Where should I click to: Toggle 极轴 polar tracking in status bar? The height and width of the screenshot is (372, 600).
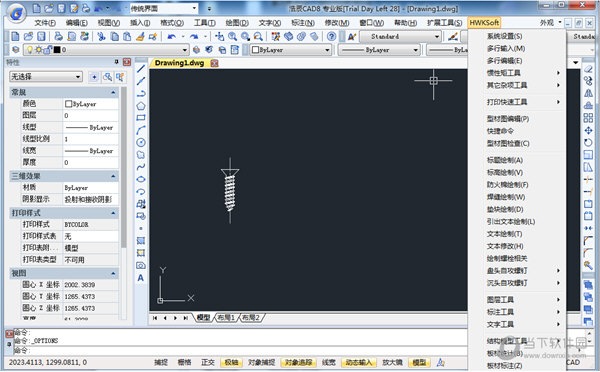pos(231,362)
